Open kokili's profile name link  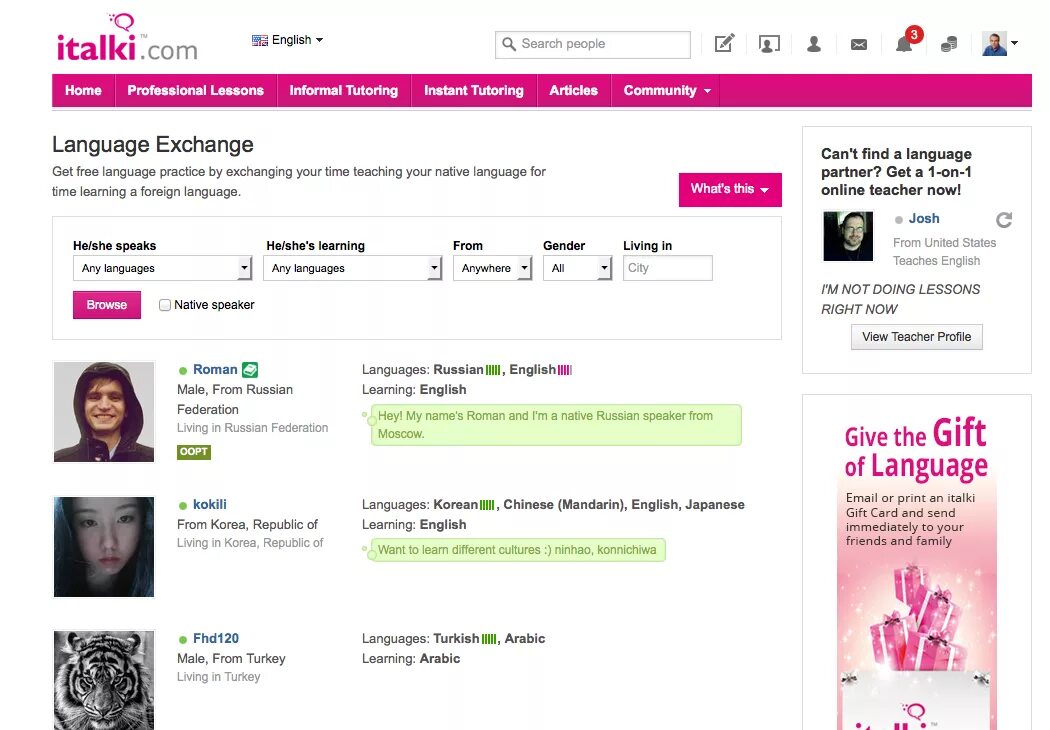(x=210, y=504)
